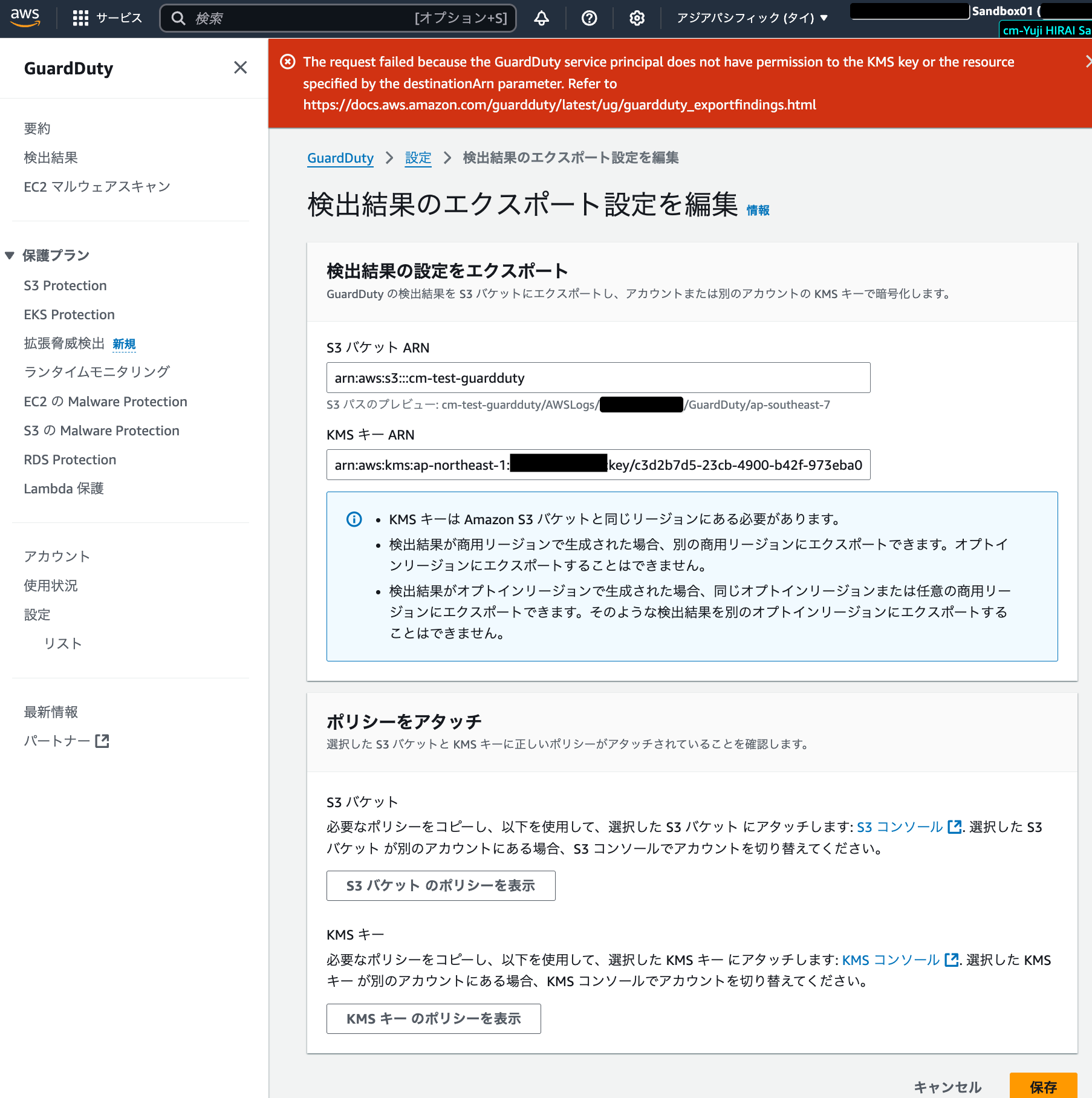Screen dimensions: 1092x1098
Task: Click into the KMS キー ARN field
Action: click(599, 465)
